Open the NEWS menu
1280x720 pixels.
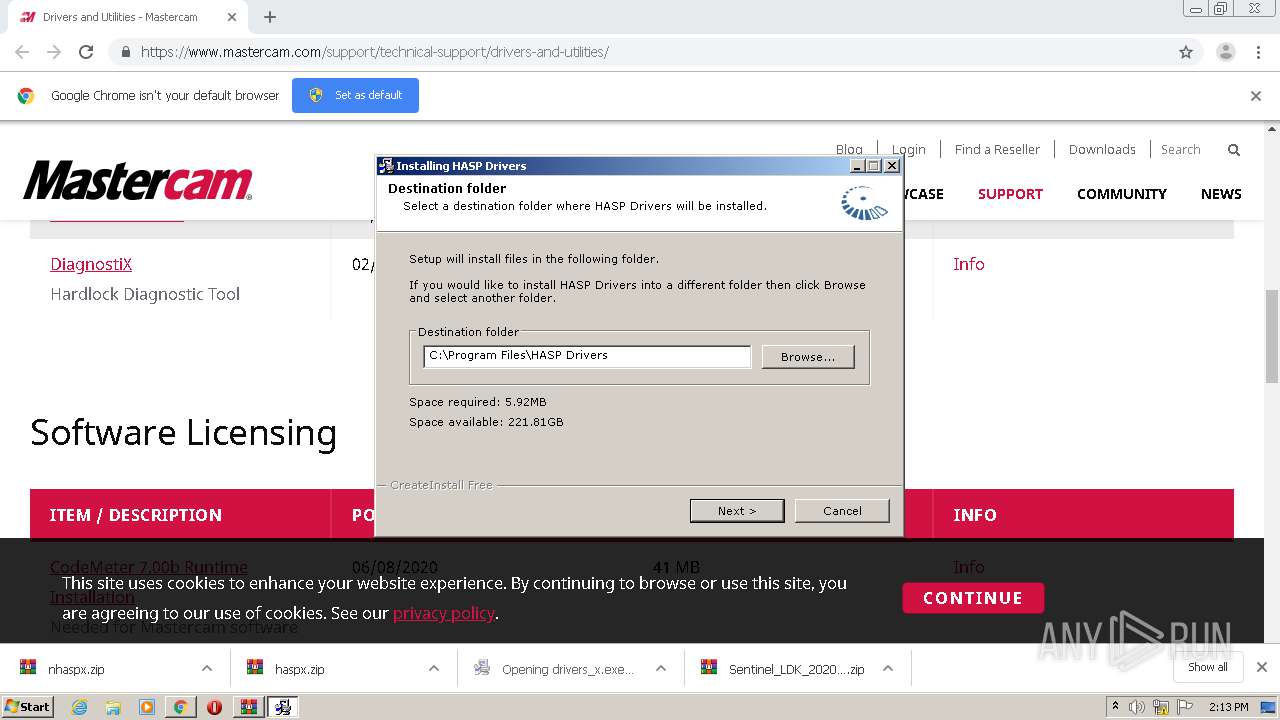click(x=1221, y=194)
